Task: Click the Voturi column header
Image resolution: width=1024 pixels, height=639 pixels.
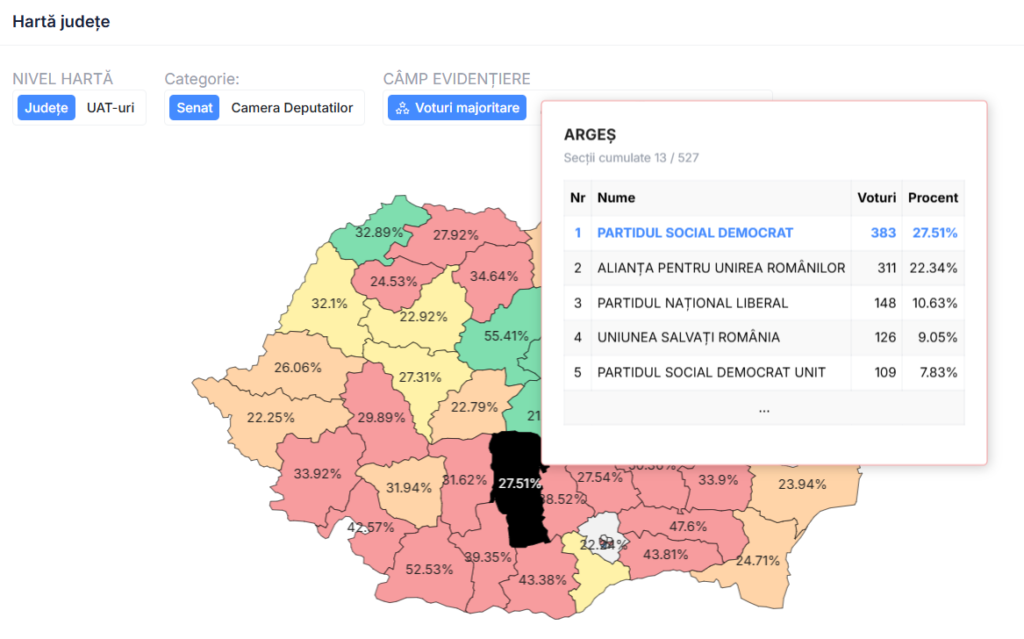Action: pyautogui.click(x=876, y=198)
